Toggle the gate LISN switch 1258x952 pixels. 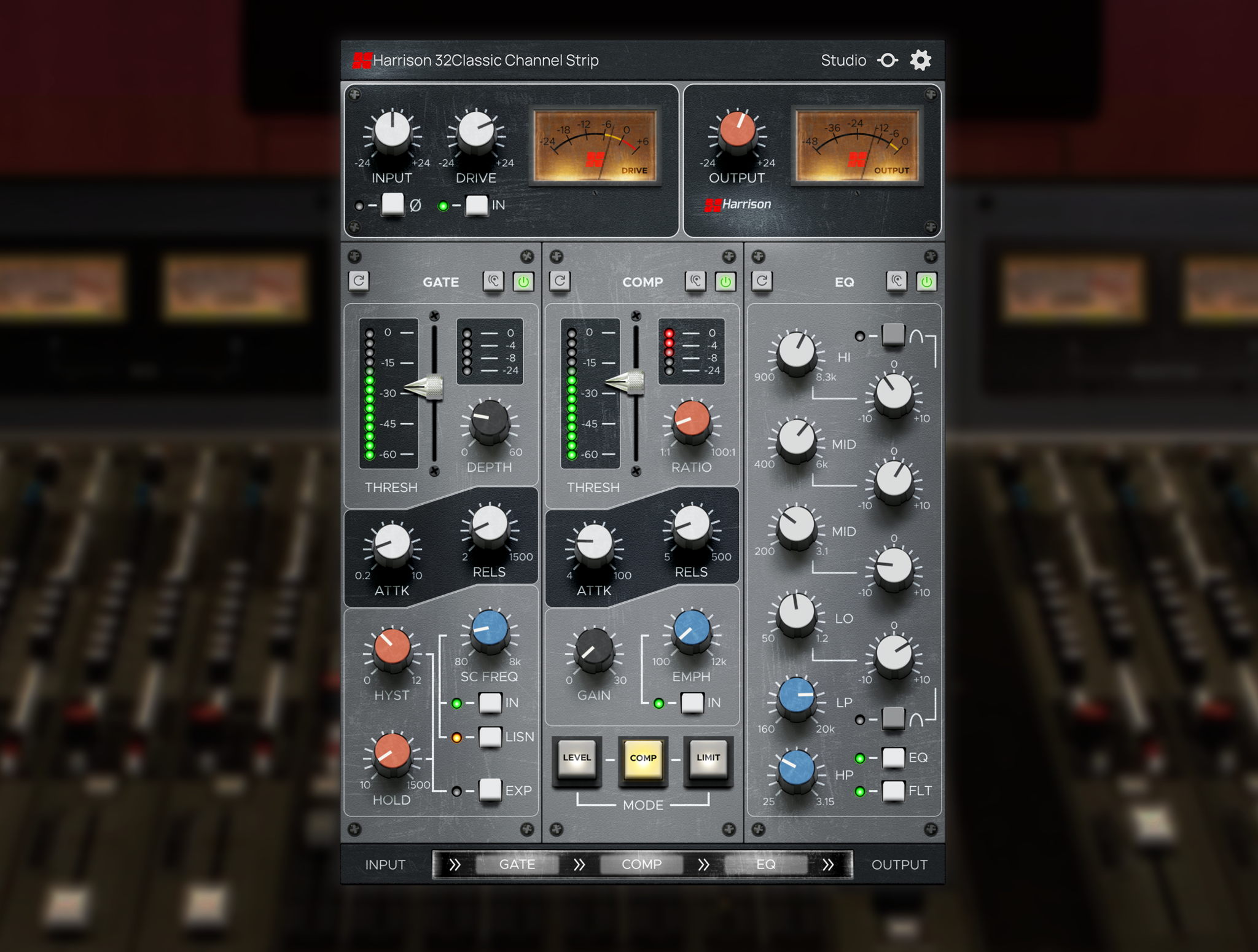(490, 737)
